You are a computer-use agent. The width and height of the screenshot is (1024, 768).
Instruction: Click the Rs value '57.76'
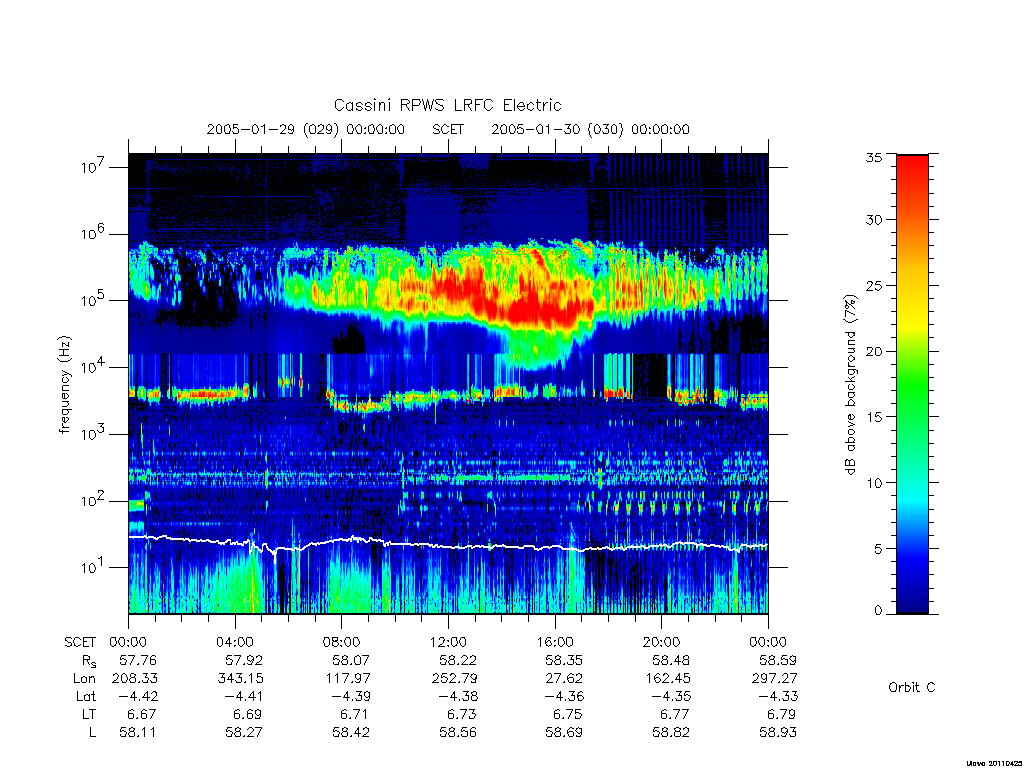click(x=138, y=660)
